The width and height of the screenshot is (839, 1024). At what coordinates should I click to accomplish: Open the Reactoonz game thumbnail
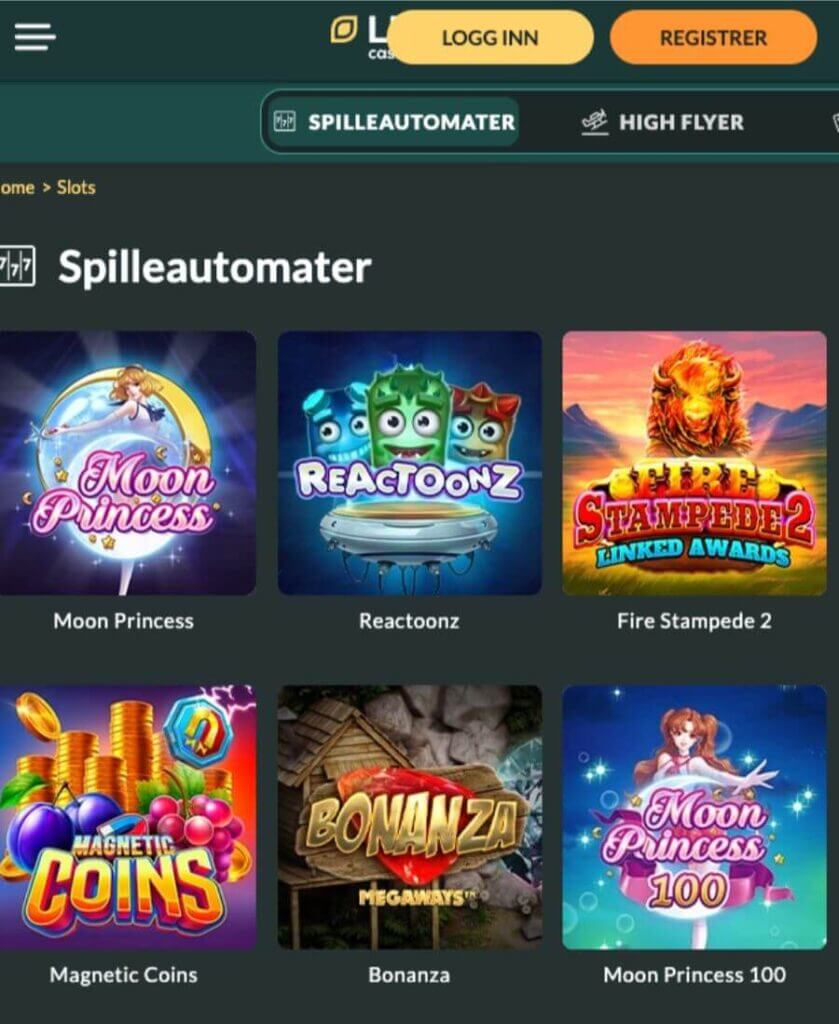[x=409, y=463]
